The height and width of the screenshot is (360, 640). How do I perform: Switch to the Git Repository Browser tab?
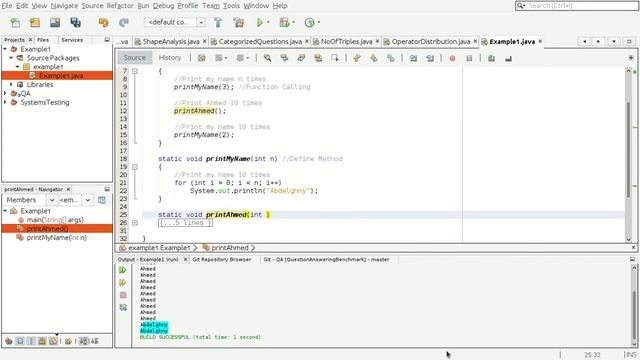(222, 260)
